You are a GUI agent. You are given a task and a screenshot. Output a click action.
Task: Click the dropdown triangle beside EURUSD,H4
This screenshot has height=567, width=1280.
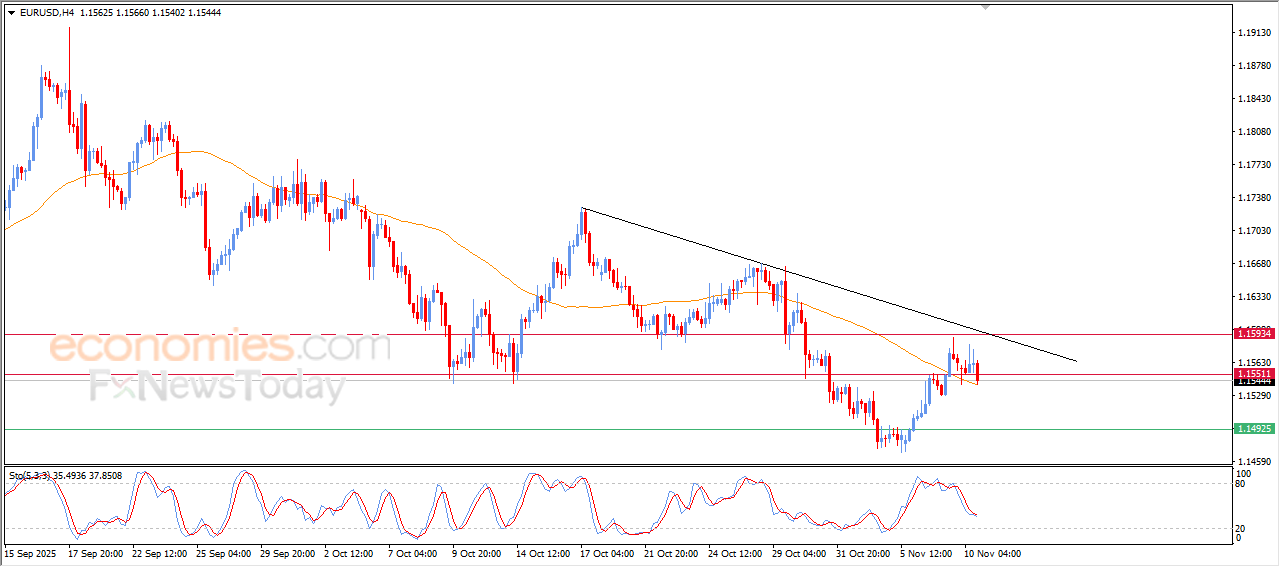[11, 13]
